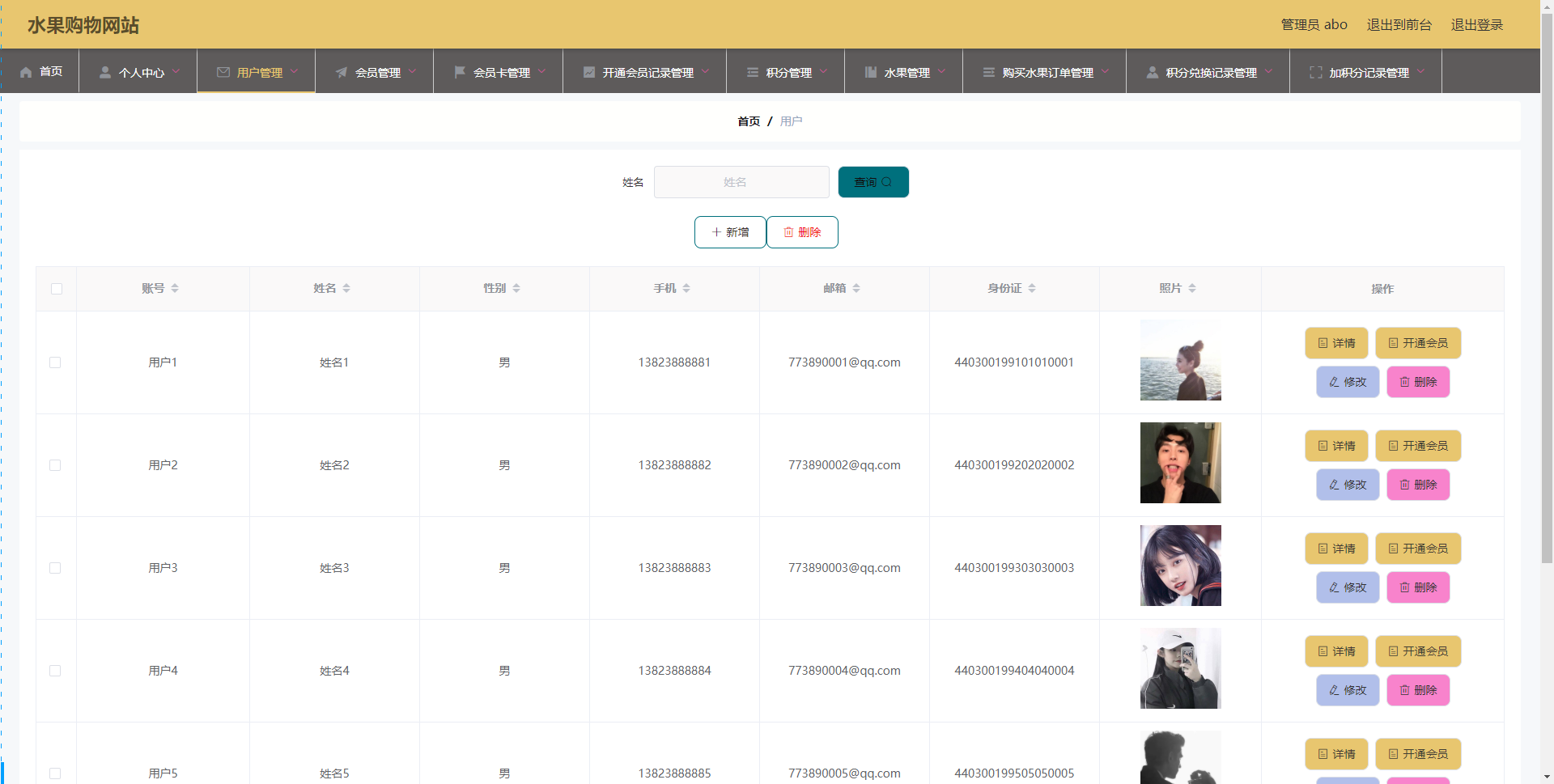Click the home icon beside 首页
1554x784 pixels.
click(26, 72)
